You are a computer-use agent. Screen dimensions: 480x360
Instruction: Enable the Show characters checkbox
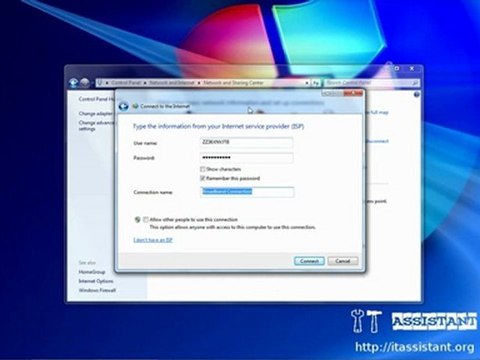202,169
